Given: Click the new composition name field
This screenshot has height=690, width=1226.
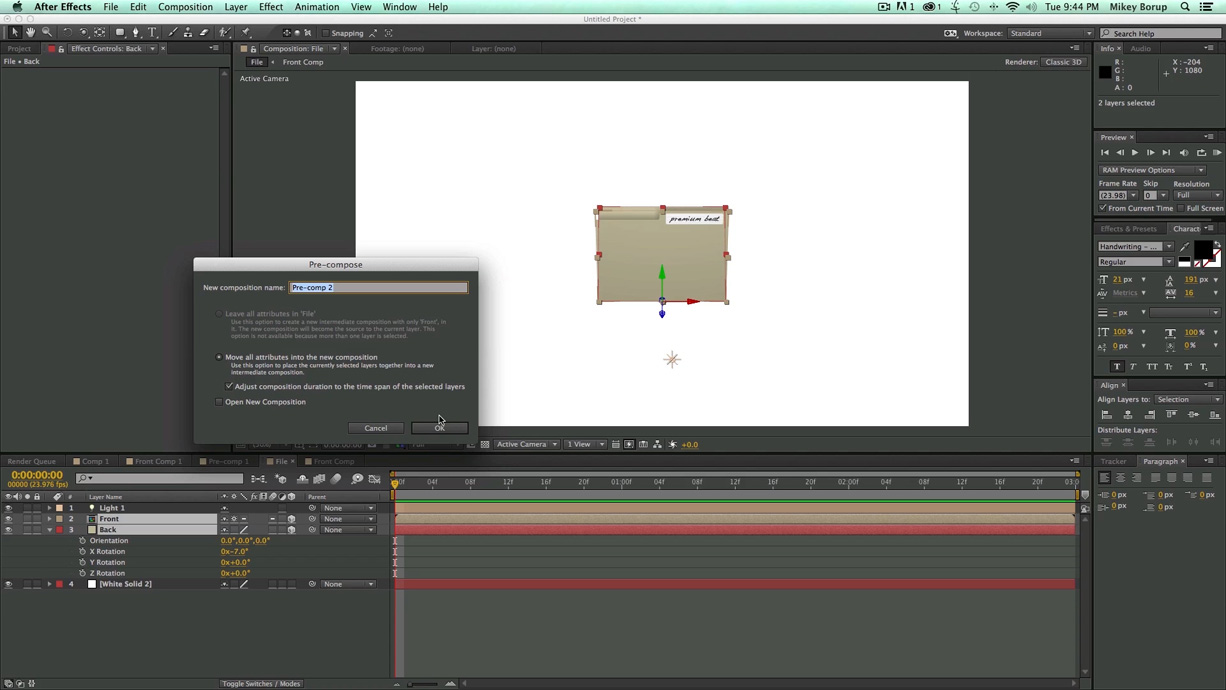Looking at the screenshot, I should pyautogui.click(x=378, y=287).
